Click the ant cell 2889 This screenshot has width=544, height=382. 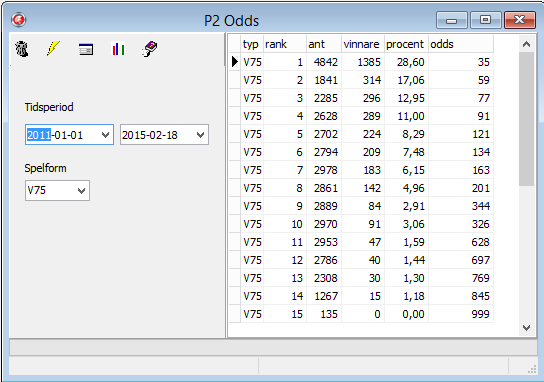point(324,206)
